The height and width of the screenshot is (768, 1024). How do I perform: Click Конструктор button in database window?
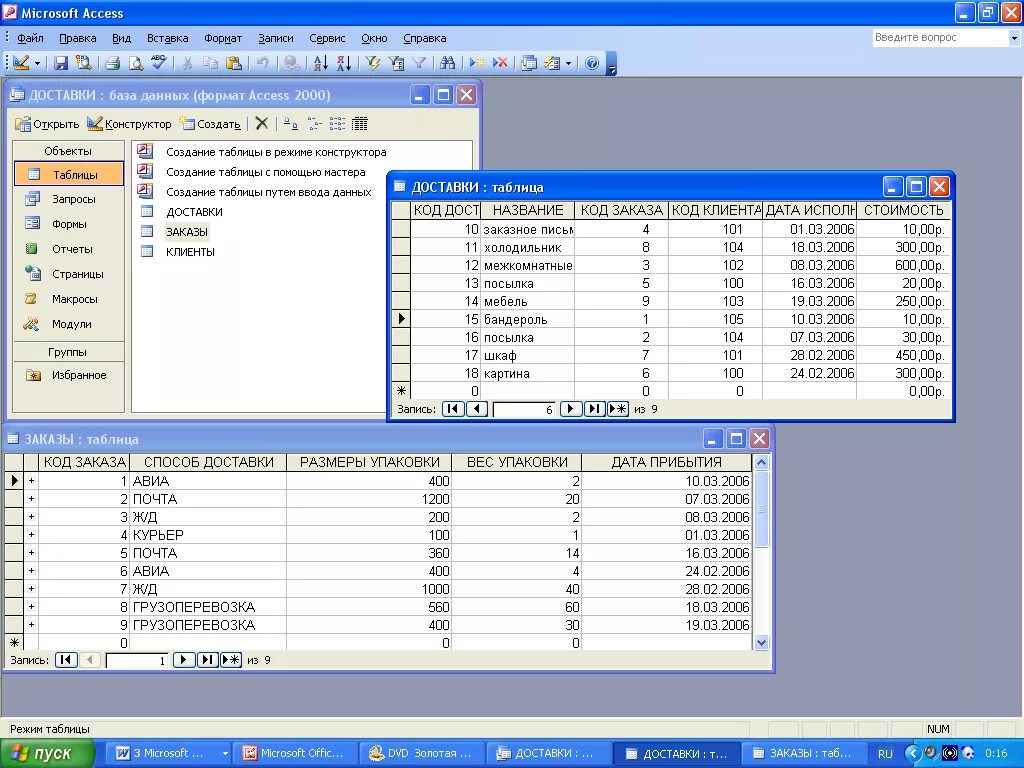(129, 123)
